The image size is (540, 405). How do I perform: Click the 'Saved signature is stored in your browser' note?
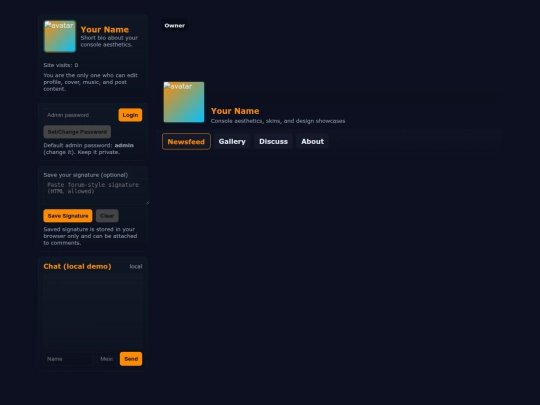[90, 236]
